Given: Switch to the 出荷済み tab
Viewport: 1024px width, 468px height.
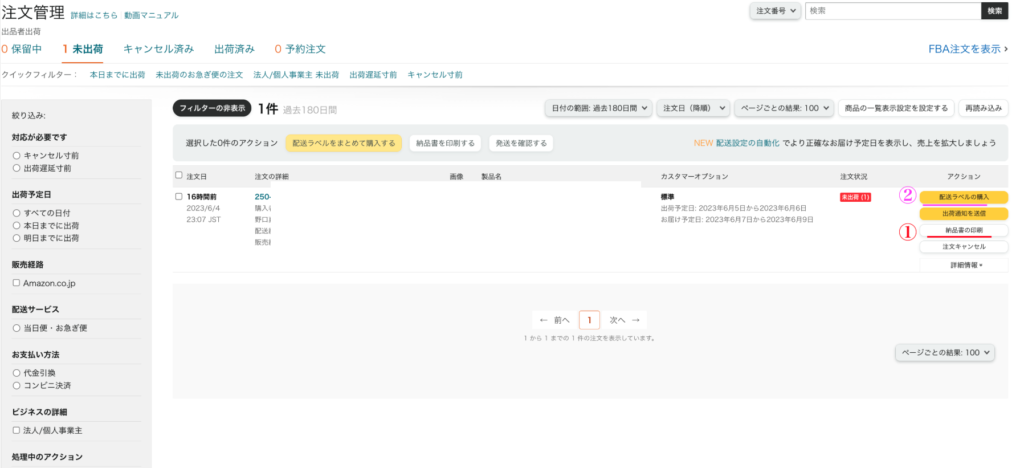Looking at the screenshot, I should (x=234, y=48).
